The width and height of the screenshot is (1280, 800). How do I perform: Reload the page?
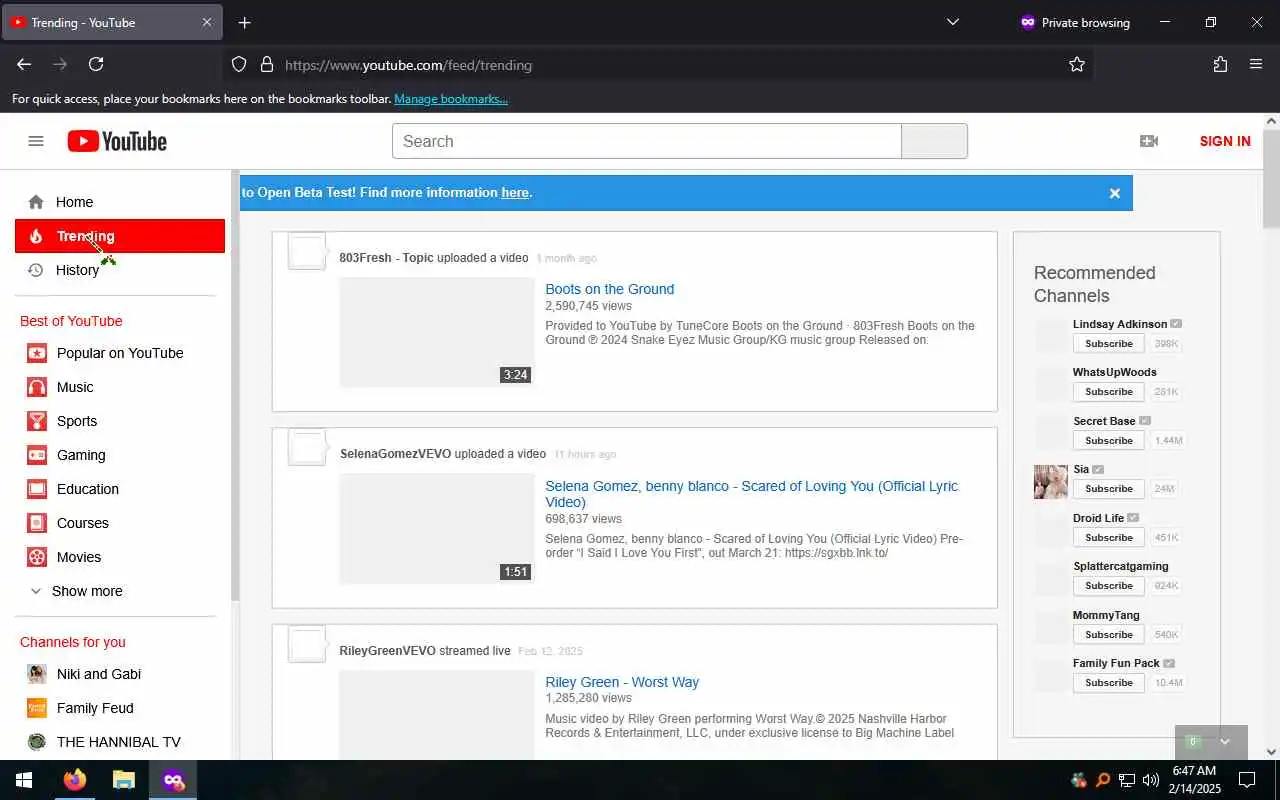pyautogui.click(x=96, y=64)
